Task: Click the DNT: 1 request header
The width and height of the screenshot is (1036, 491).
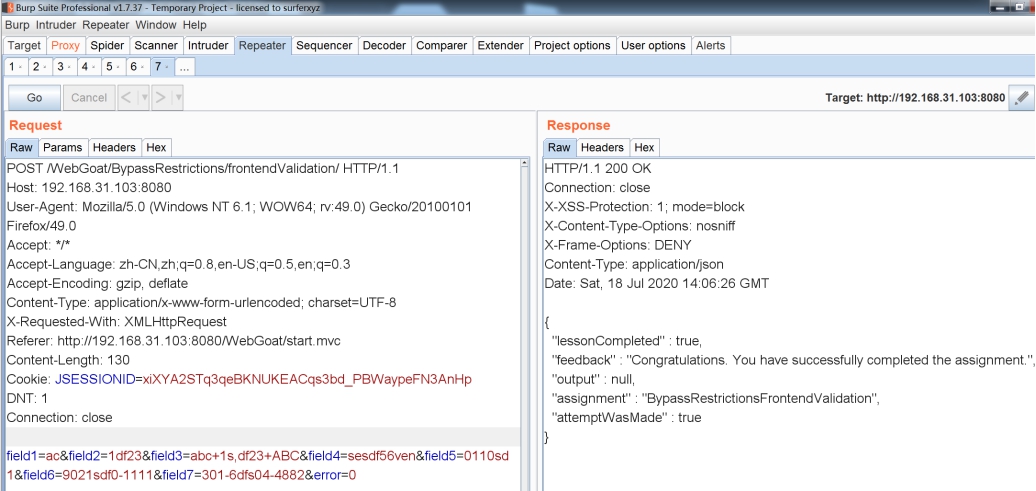Action: tap(27, 398)
